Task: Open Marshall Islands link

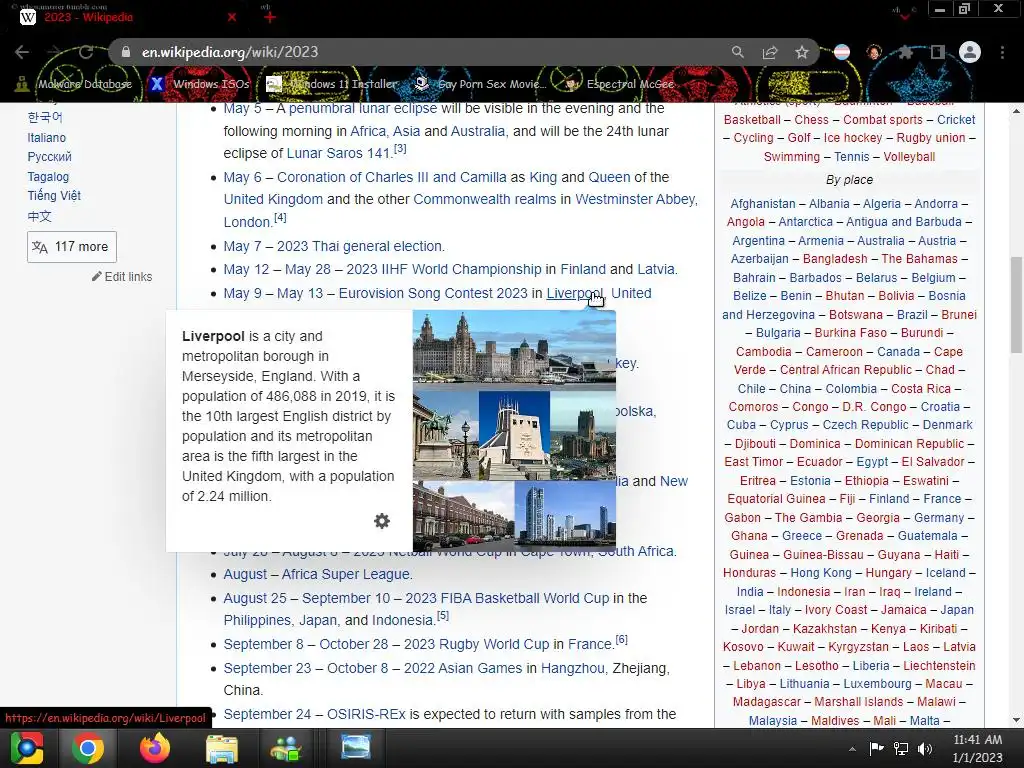Action: click(859, 701)
